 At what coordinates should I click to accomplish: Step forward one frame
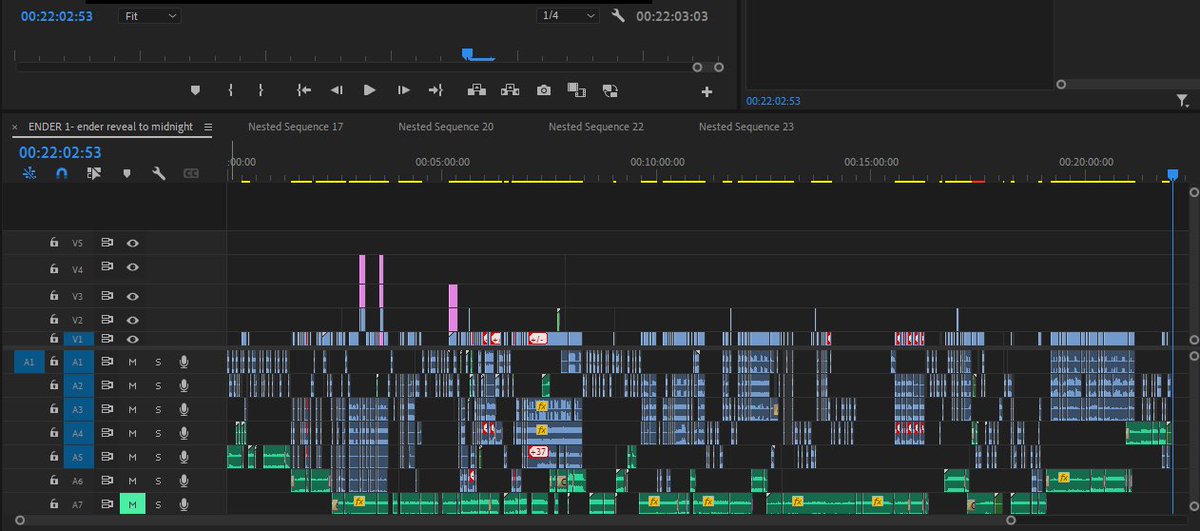[x=403, y=90]
